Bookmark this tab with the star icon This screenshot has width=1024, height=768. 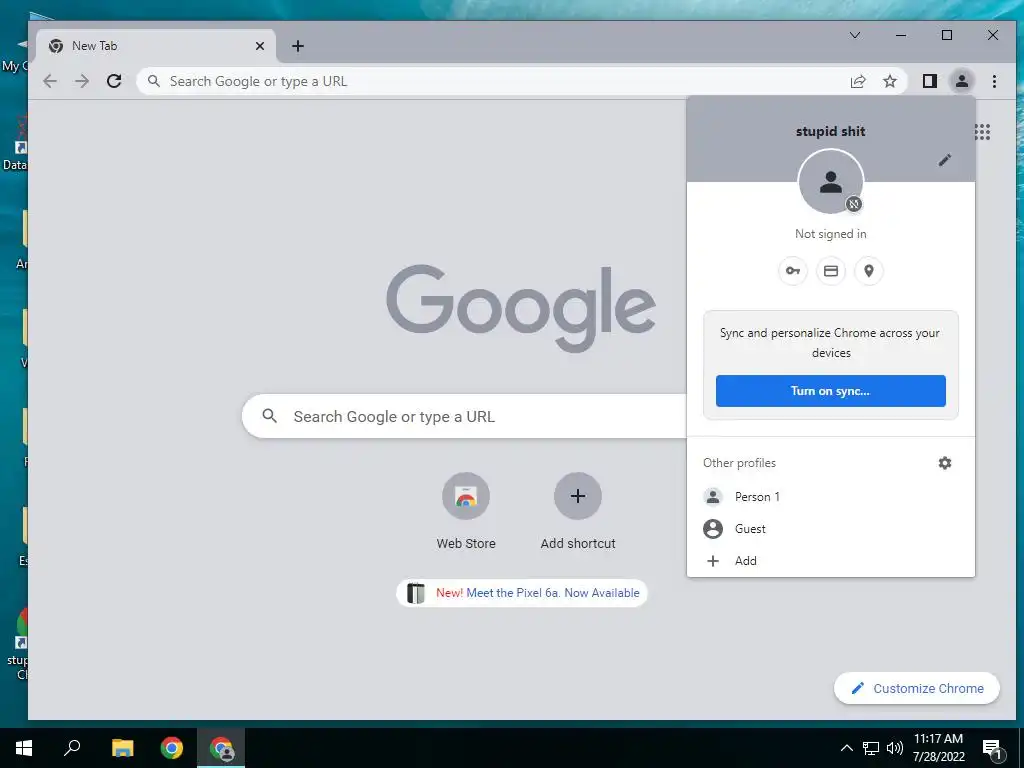889,81
